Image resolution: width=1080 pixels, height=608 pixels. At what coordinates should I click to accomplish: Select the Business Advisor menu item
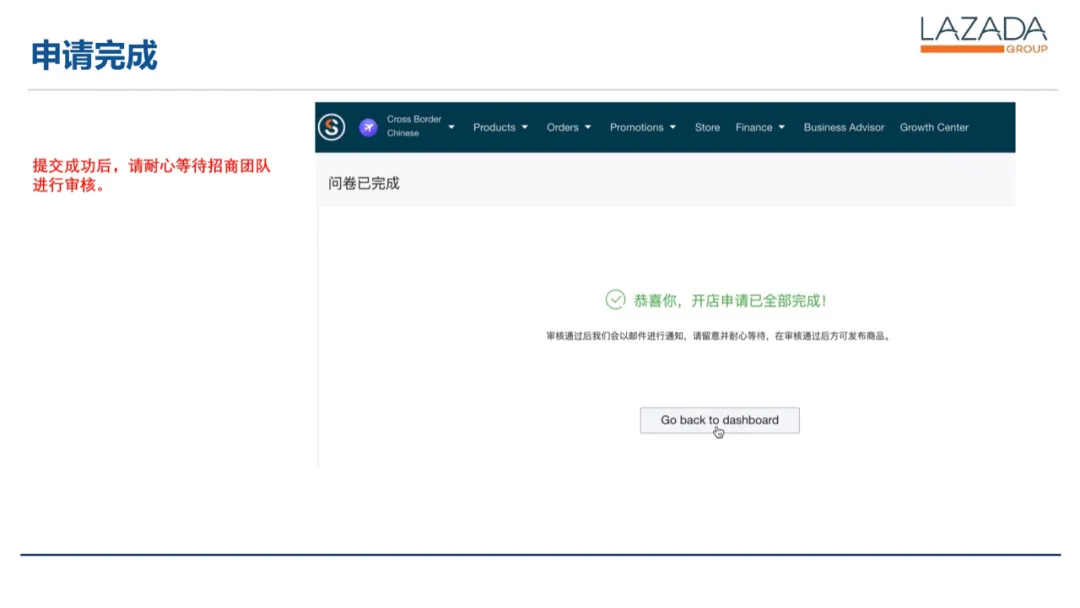click(843, 127)
